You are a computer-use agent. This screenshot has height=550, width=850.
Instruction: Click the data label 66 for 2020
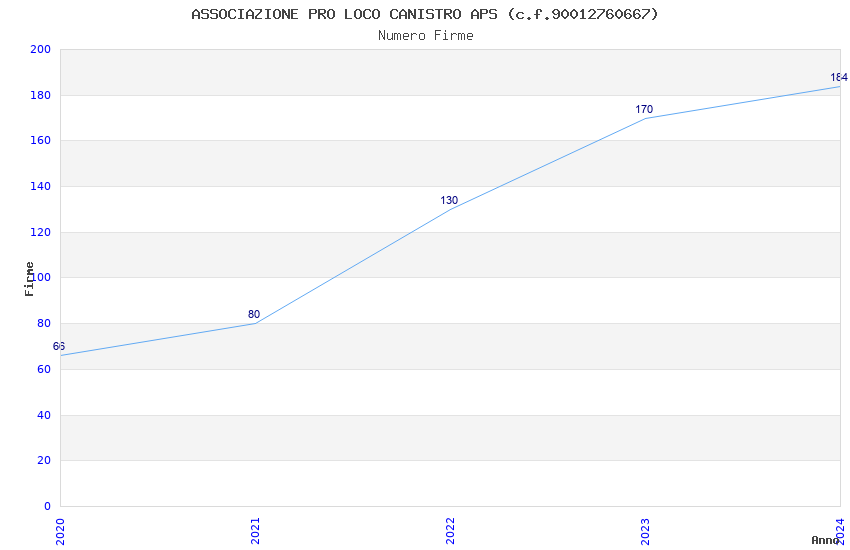pyautogui.click(x=59, y=346)
